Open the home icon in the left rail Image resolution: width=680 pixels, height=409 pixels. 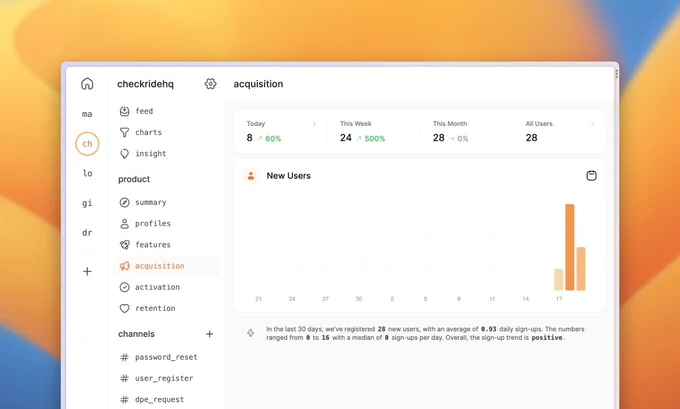tap(87, 84)
